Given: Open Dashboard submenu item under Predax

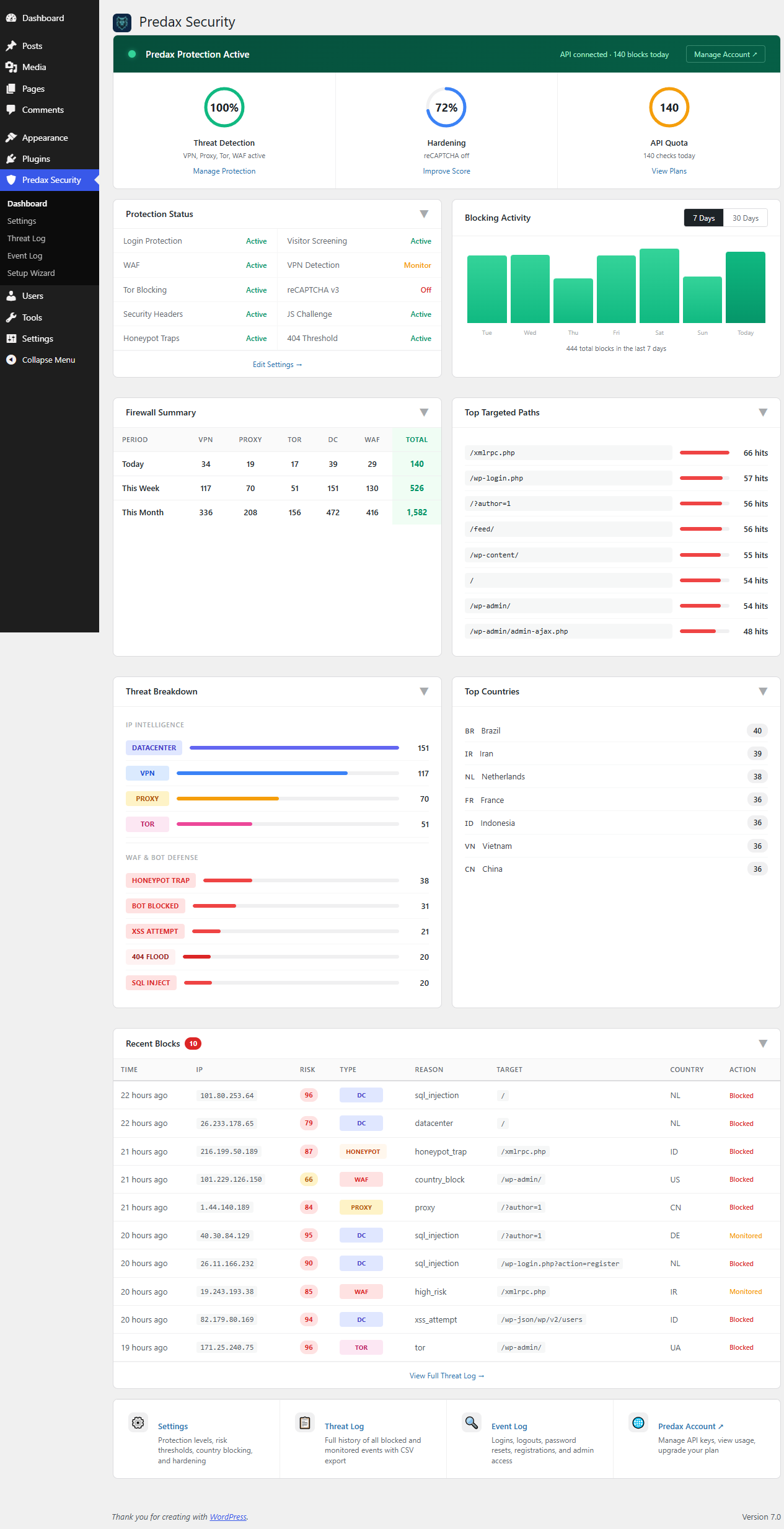Looking at the screenshot, I should (27, 203).
